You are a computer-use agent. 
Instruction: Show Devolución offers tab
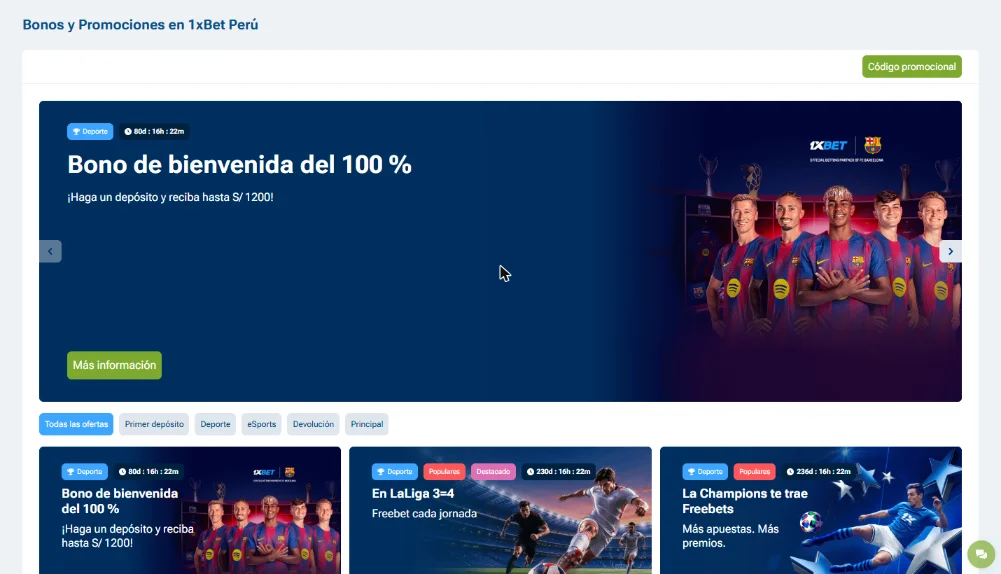pos(313,424)
